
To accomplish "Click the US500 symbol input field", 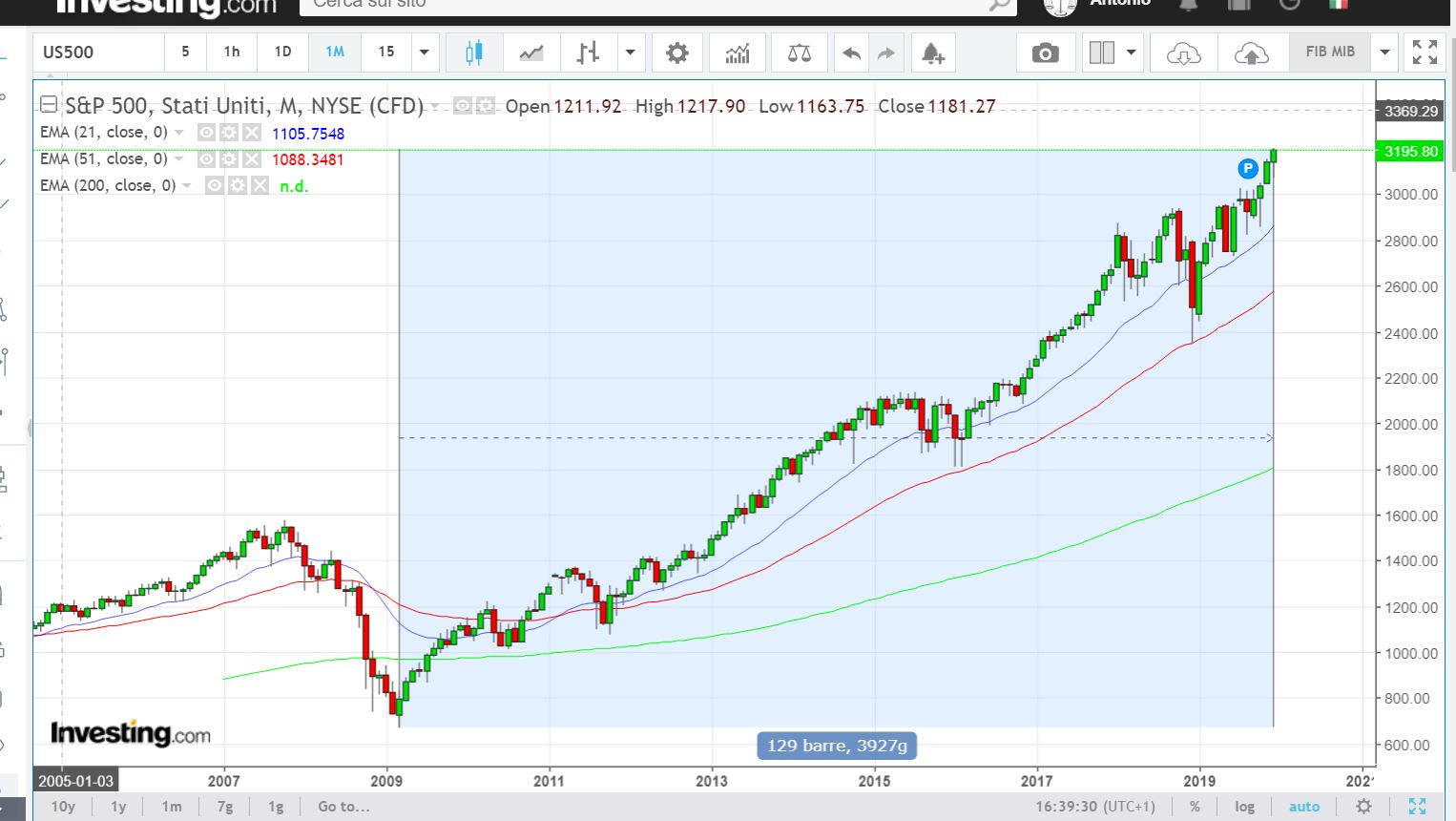I will click(x=99, y=53).
